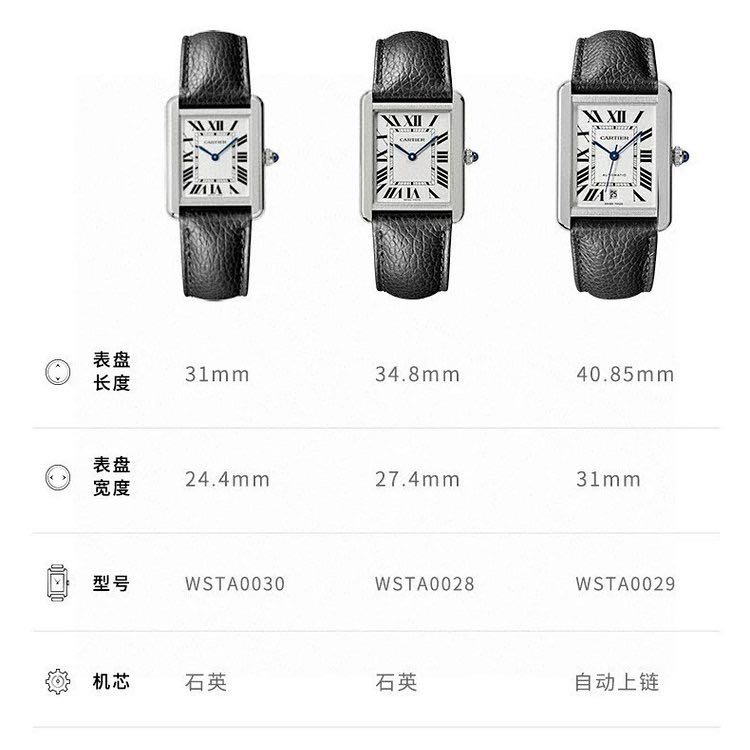Click the 表盘宽度 label
This screenshot has height=750, width=750.
pyautogui.click(x=111, y=476)
